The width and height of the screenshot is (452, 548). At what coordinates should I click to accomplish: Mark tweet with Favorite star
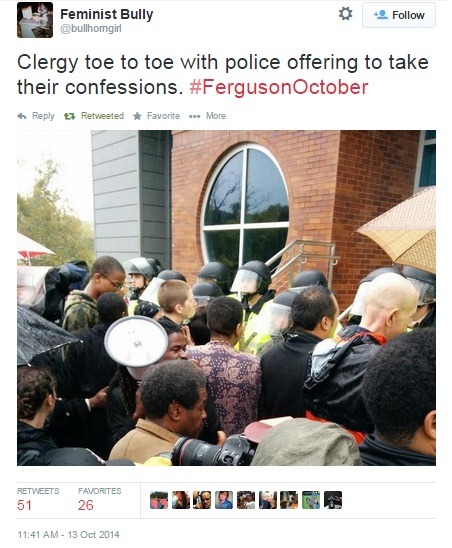pos(137,116)
